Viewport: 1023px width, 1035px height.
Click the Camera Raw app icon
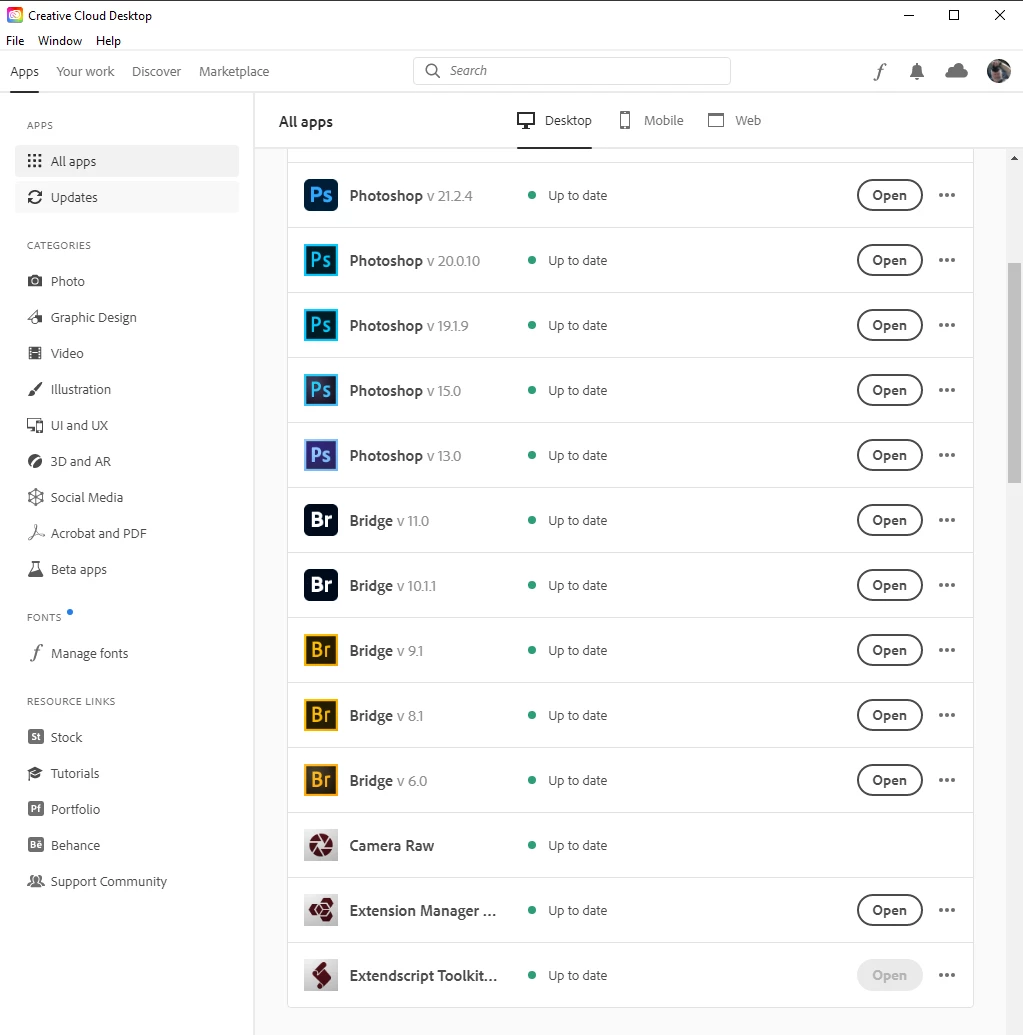321,846
